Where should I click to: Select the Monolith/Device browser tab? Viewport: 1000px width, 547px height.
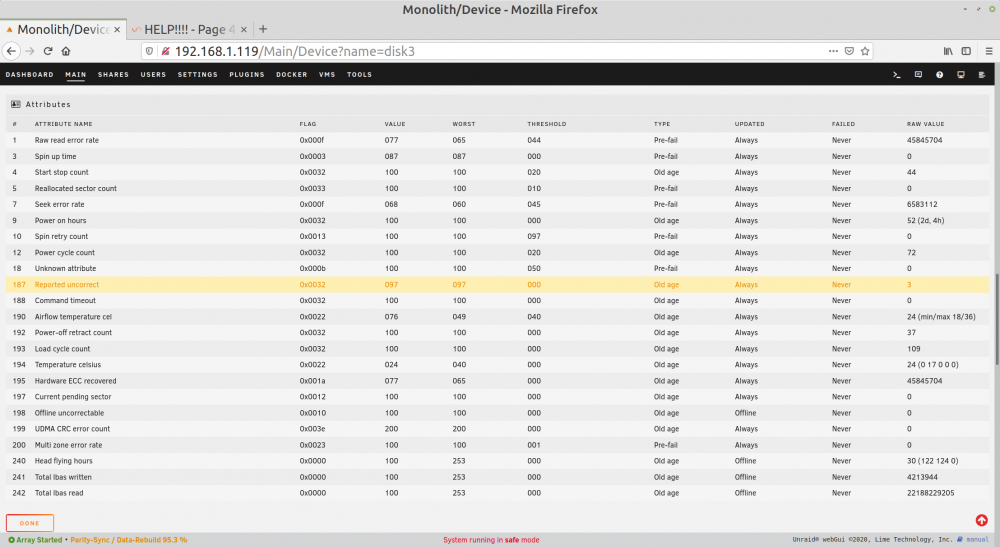[63, 29]
